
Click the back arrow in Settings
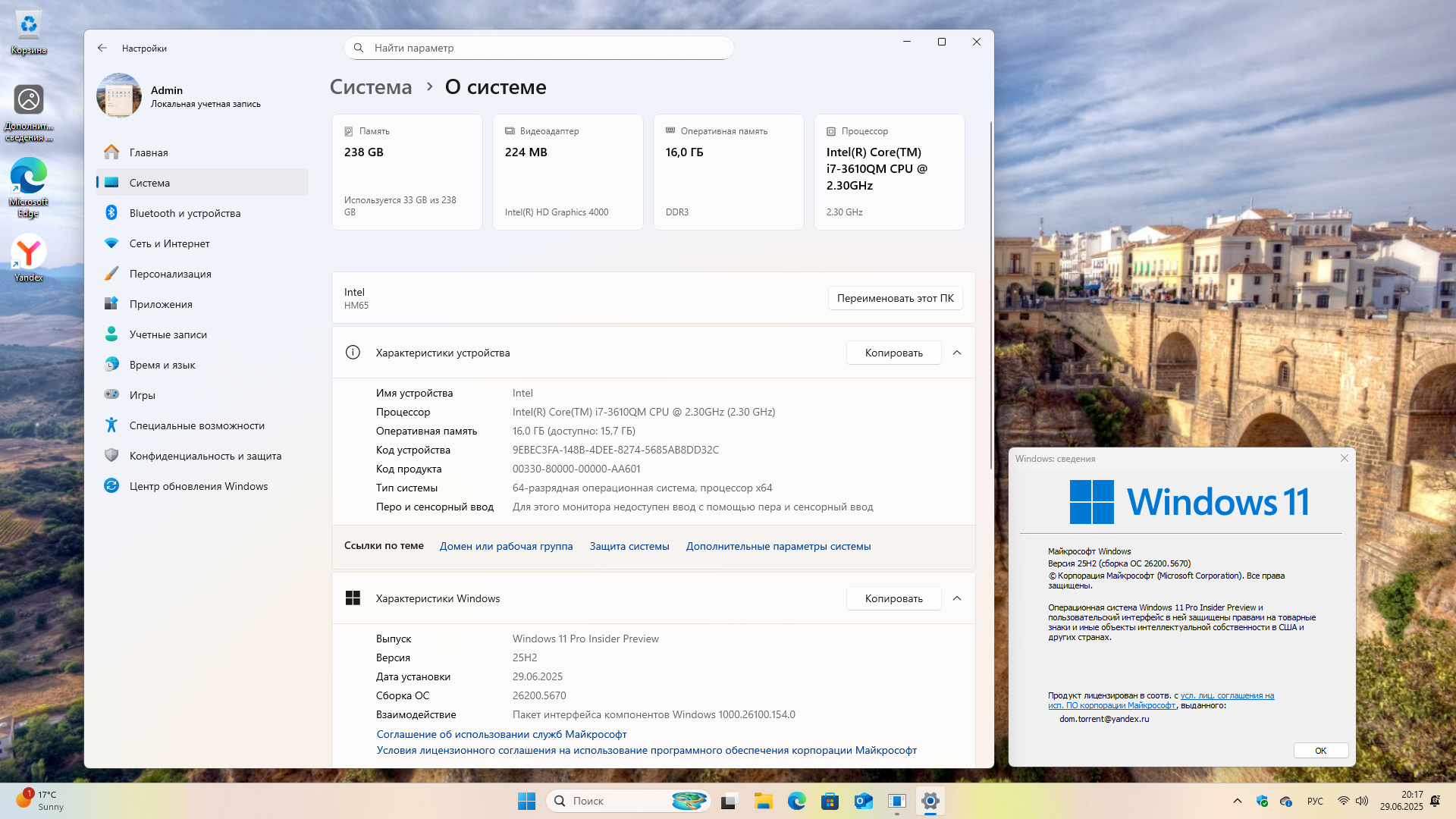(x=102, y=48)
